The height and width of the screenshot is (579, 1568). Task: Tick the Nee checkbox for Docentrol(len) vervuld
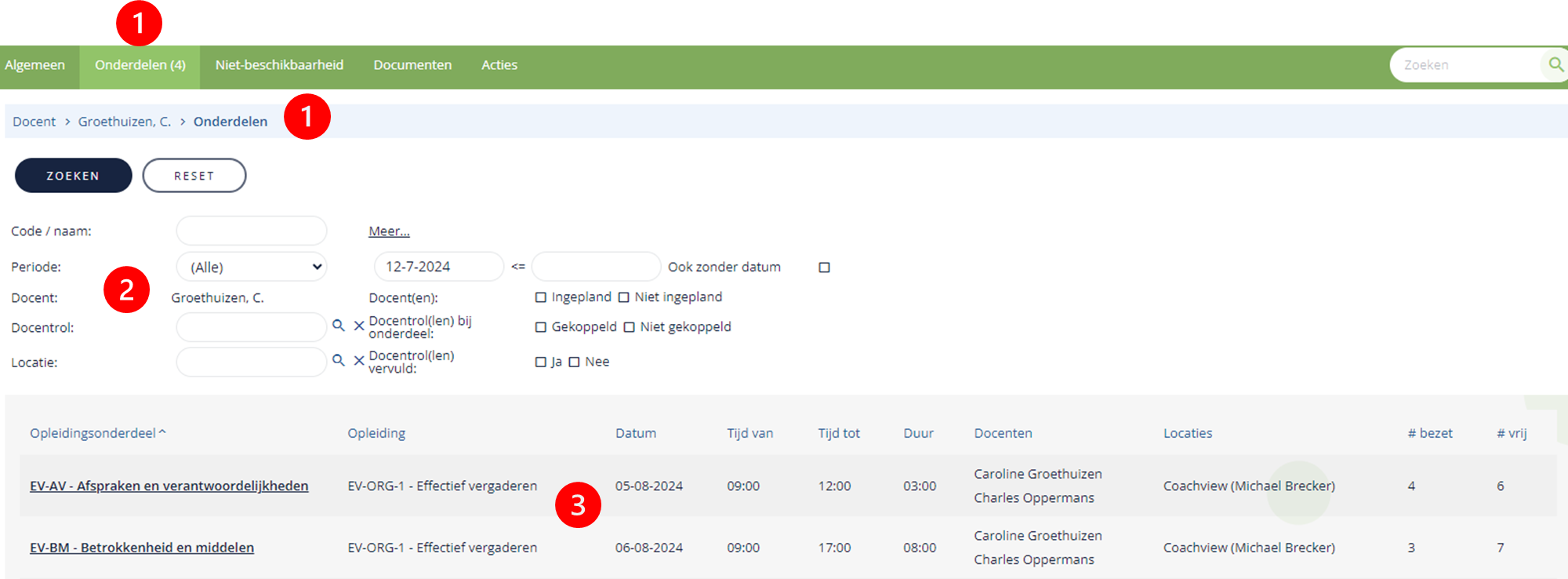574,362
